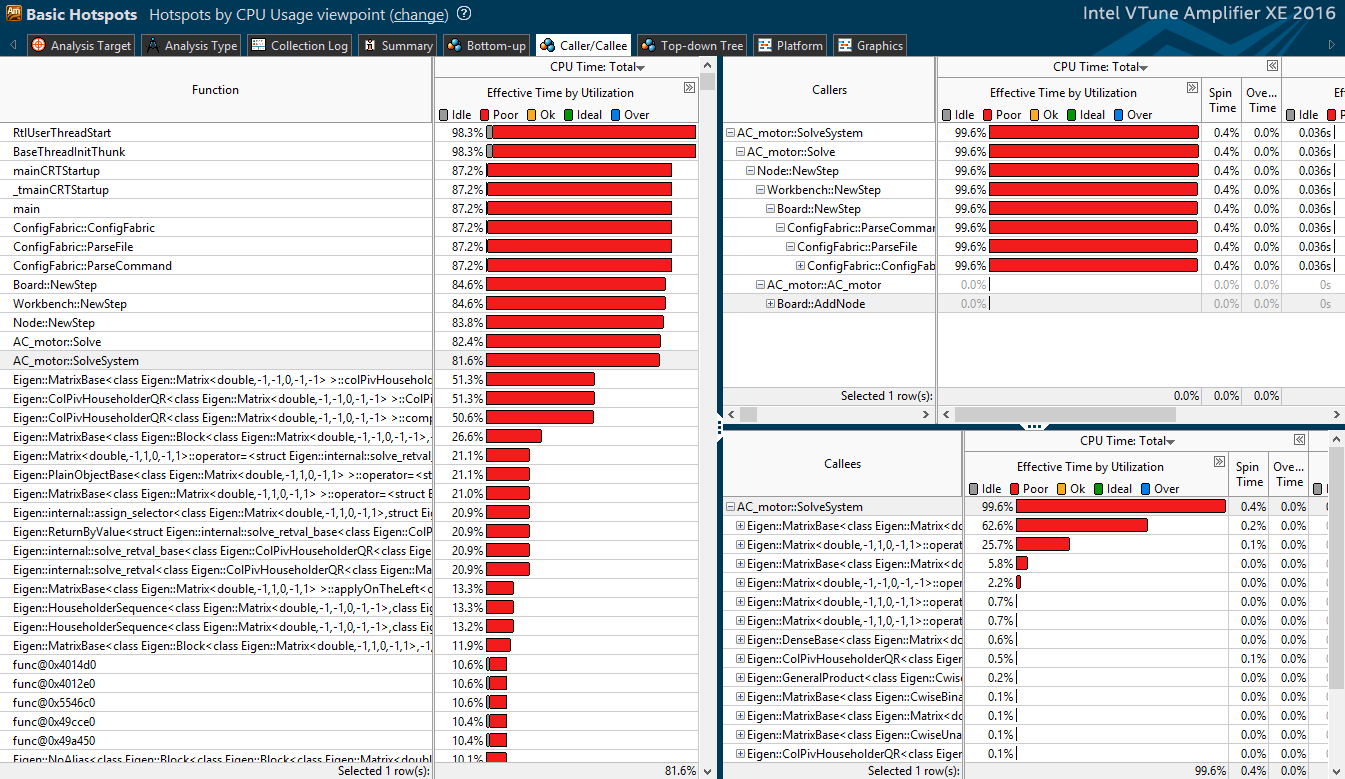Click the (change) viewpoint link
The width and height of the screenshot is (1345, 779).
420,15
